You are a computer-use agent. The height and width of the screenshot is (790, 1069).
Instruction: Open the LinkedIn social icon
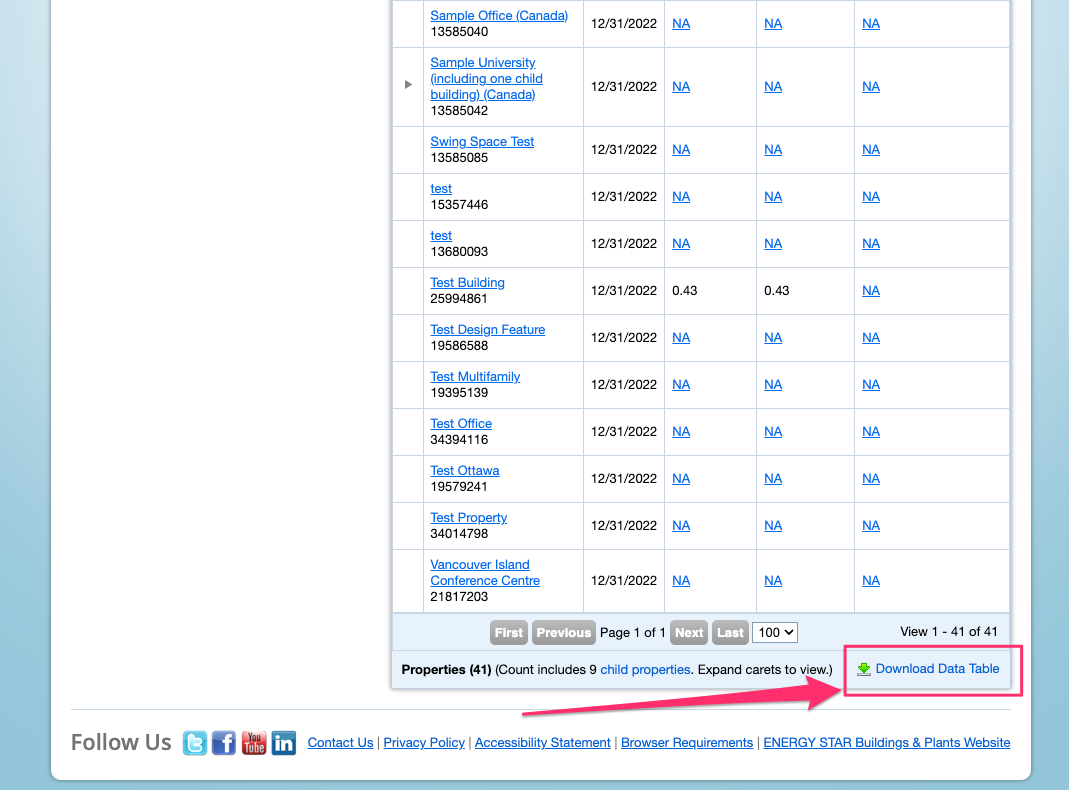click(x=284, y=743)
